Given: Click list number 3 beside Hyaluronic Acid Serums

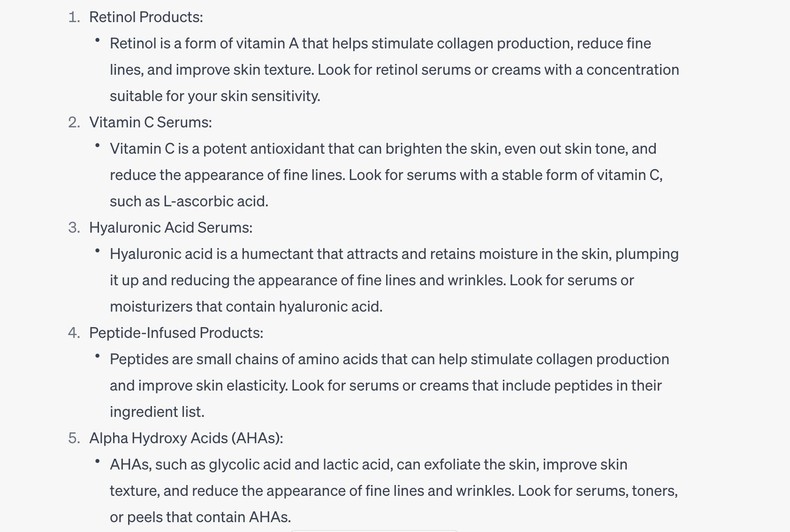Looking at the screenshot, I should (74, 228).
